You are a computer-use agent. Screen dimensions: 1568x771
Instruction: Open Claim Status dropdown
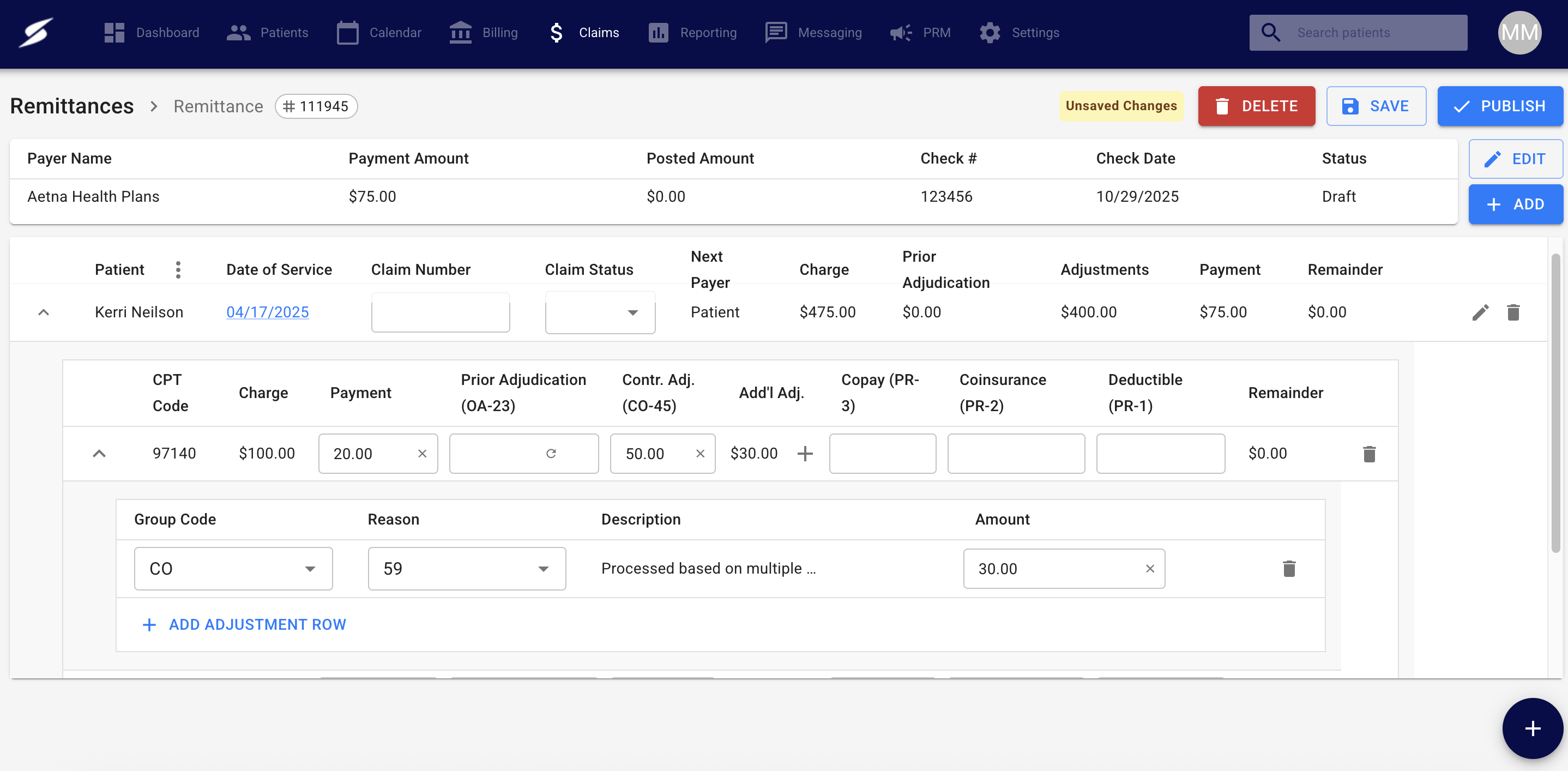(x=600, y=313)
